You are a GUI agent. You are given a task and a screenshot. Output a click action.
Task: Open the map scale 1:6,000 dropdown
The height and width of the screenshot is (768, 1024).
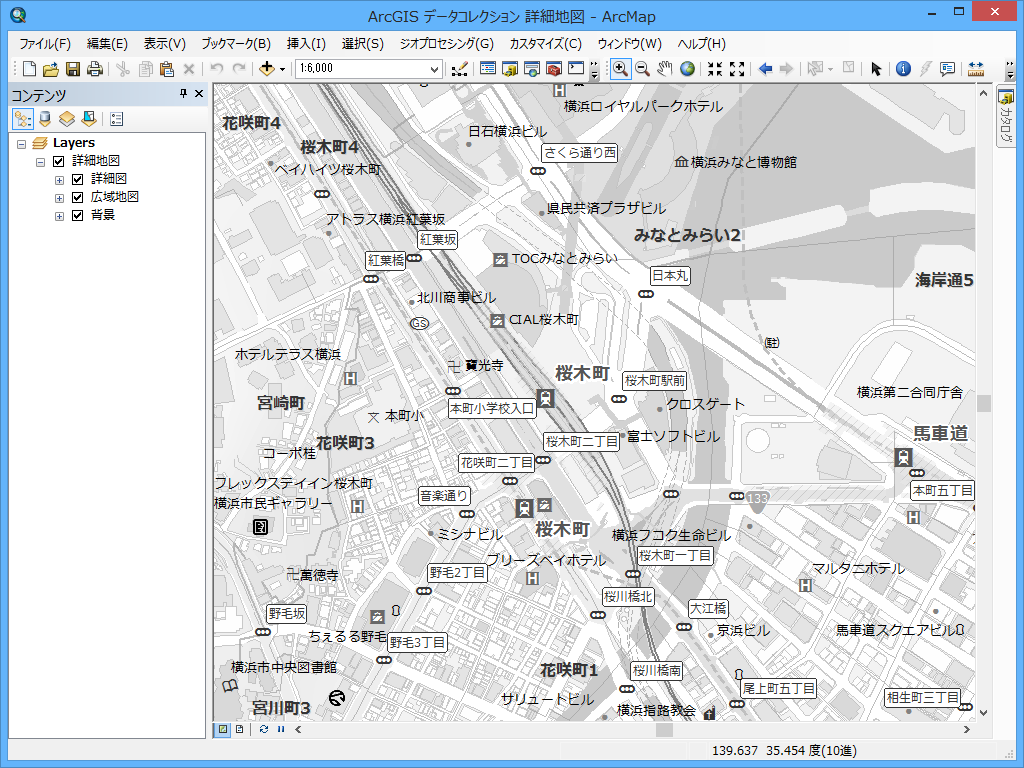(x=434, y=69)
